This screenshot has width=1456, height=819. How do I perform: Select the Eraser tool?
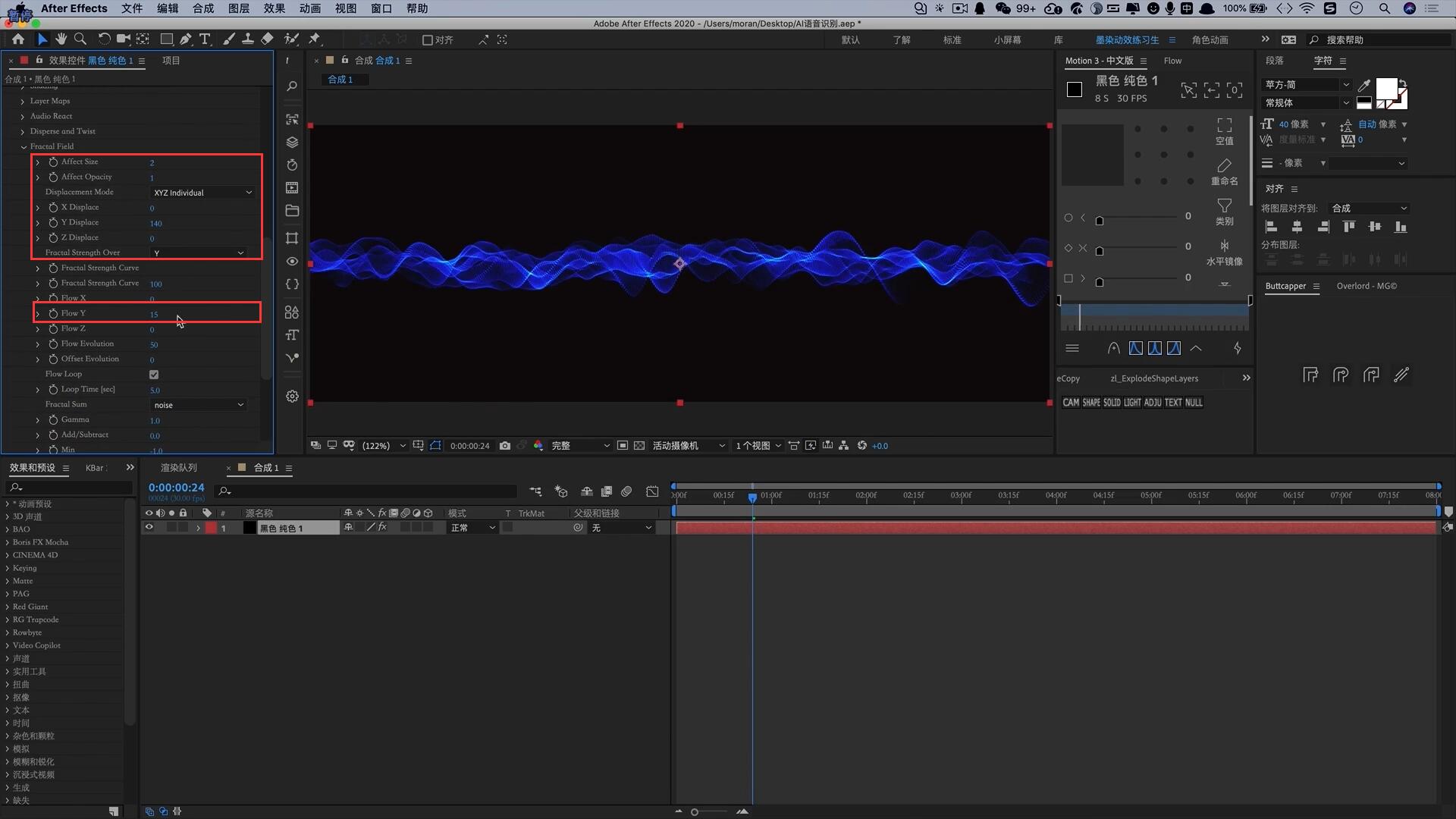tap(267, 39)
